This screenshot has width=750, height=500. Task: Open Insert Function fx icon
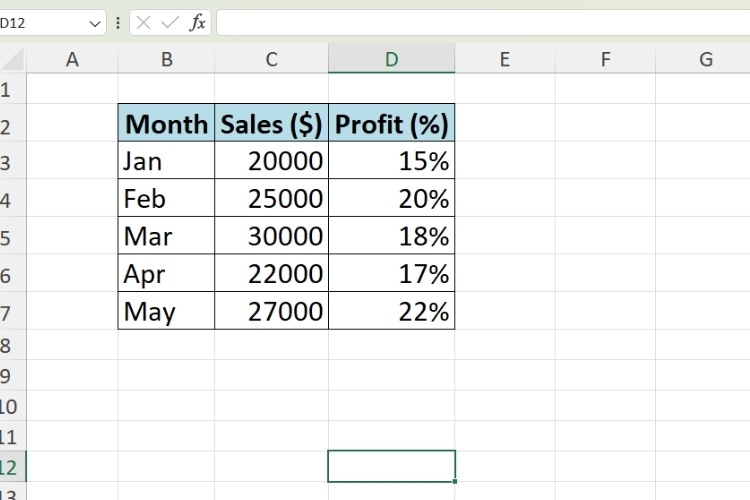[x=198, y=22]
